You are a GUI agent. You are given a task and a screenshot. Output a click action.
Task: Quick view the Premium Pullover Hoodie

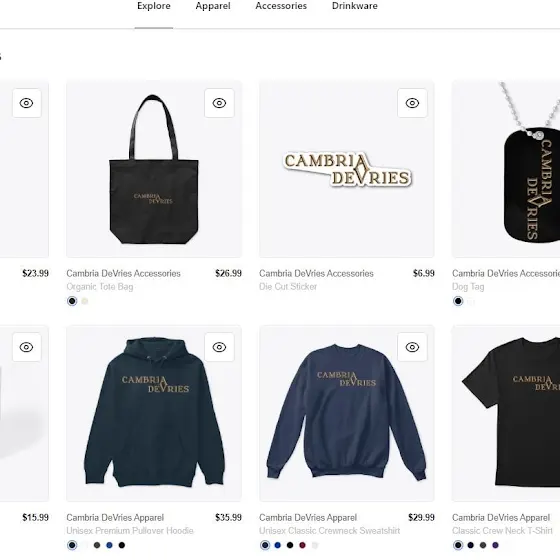coord(219,347)
